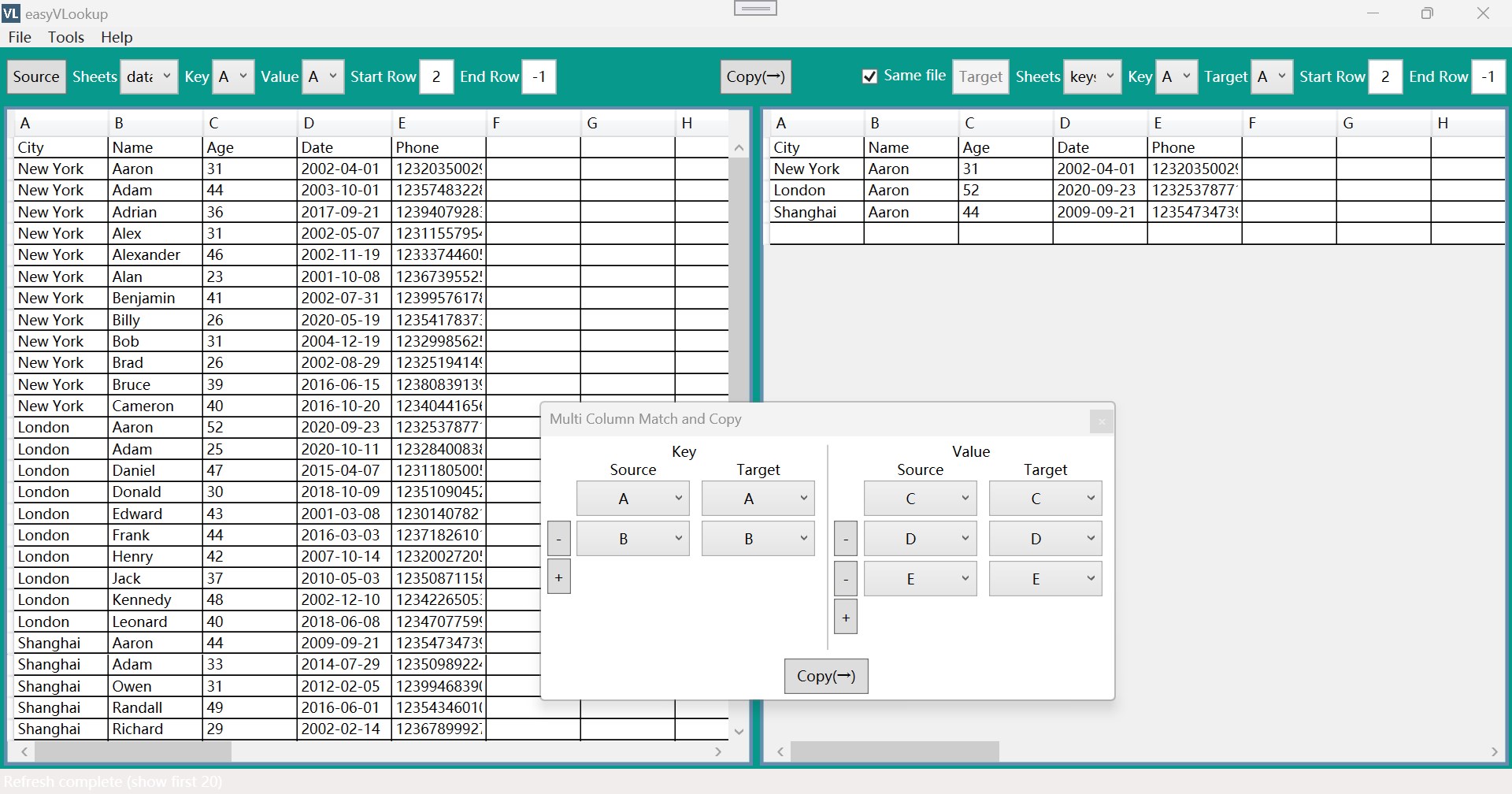The image size is (1512, 794).
Task: Select the 'Benjamin' name cell in source table
Action: 155,299
